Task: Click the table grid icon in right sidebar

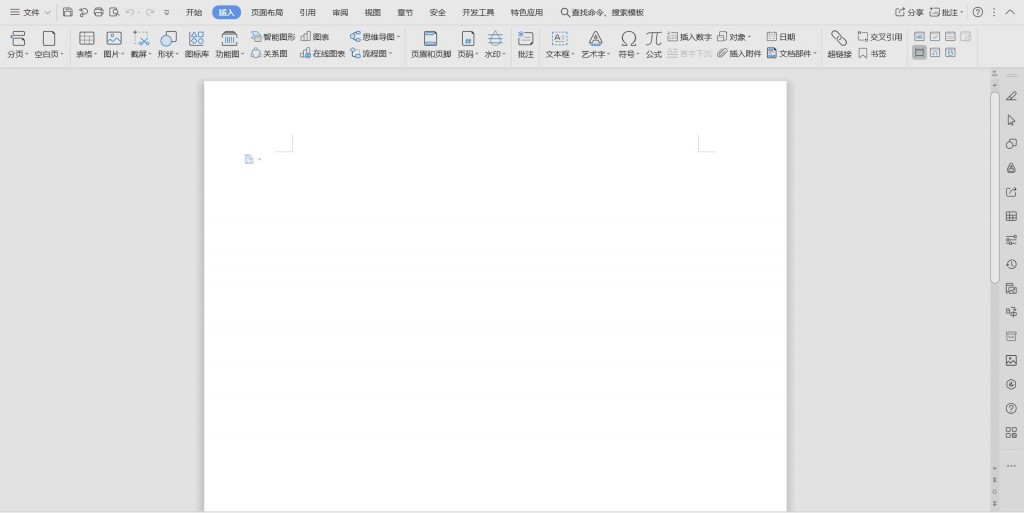Action: [x=1011, y=216]
